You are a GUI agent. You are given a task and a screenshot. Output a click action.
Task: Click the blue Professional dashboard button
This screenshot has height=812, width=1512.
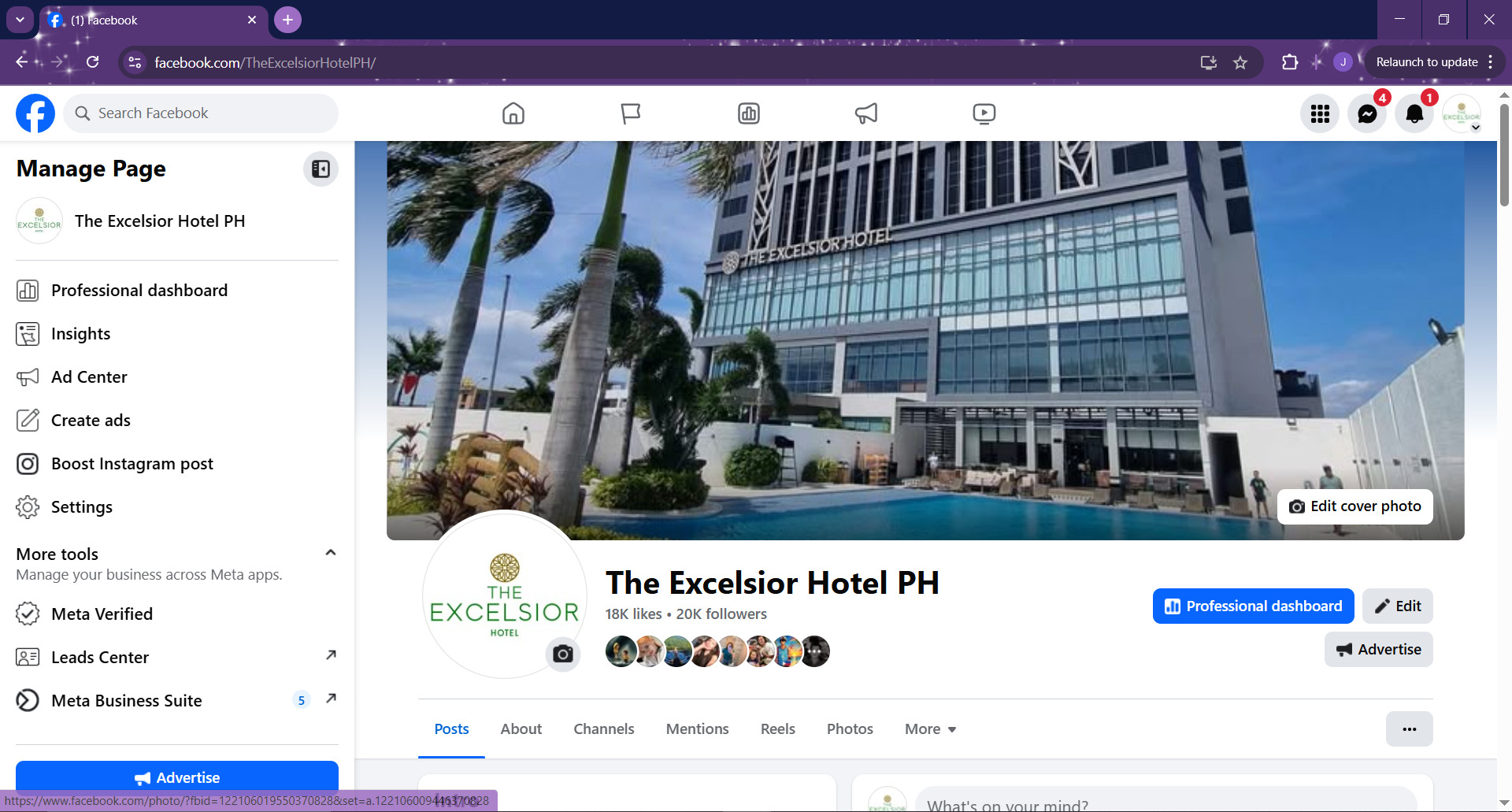pyautogui.click(x=1253, y=606)
